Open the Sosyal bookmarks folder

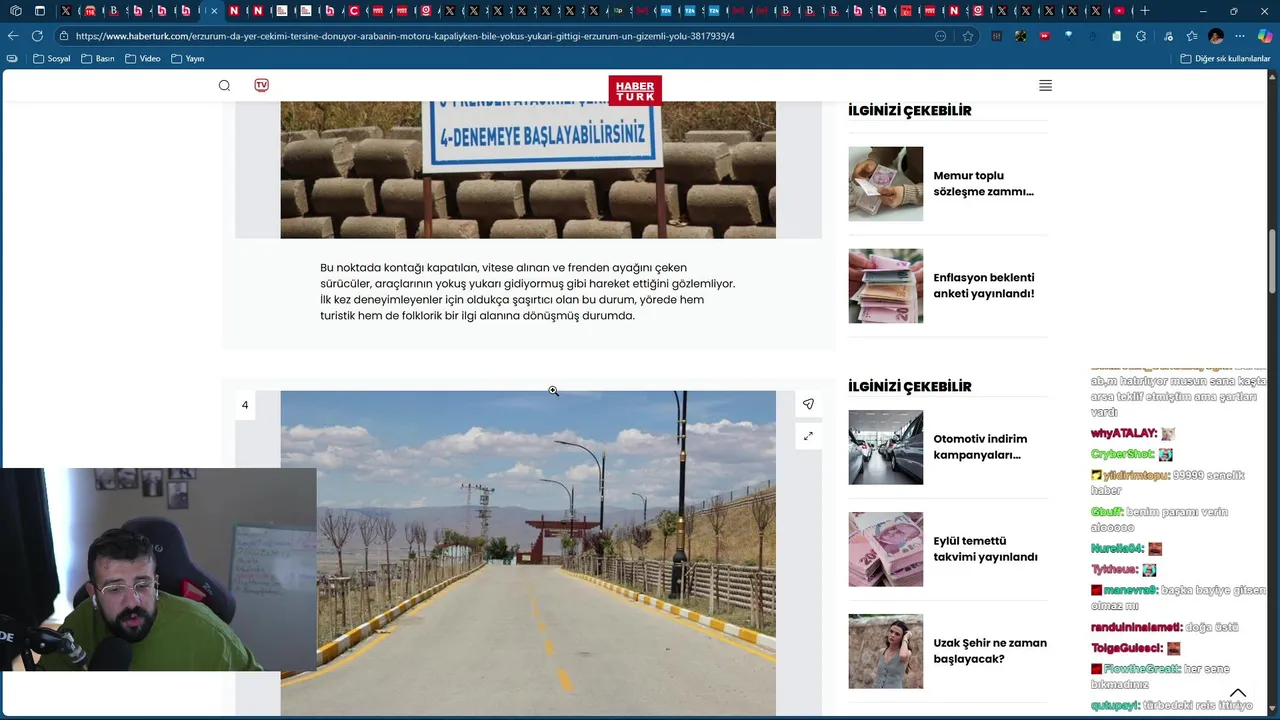click(52, 59)
